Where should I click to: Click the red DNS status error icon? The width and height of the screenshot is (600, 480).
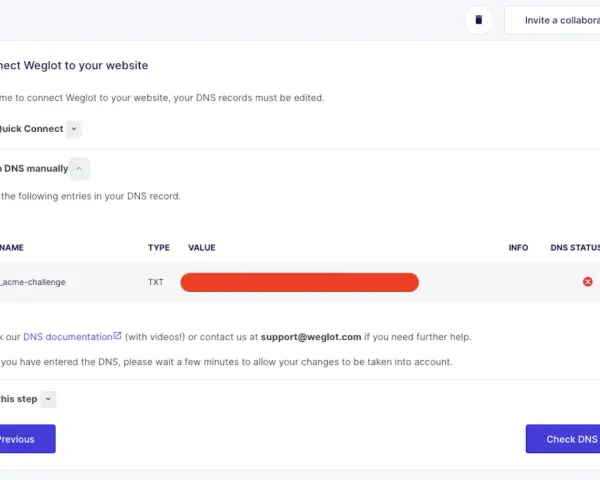[x=588, y=282]
